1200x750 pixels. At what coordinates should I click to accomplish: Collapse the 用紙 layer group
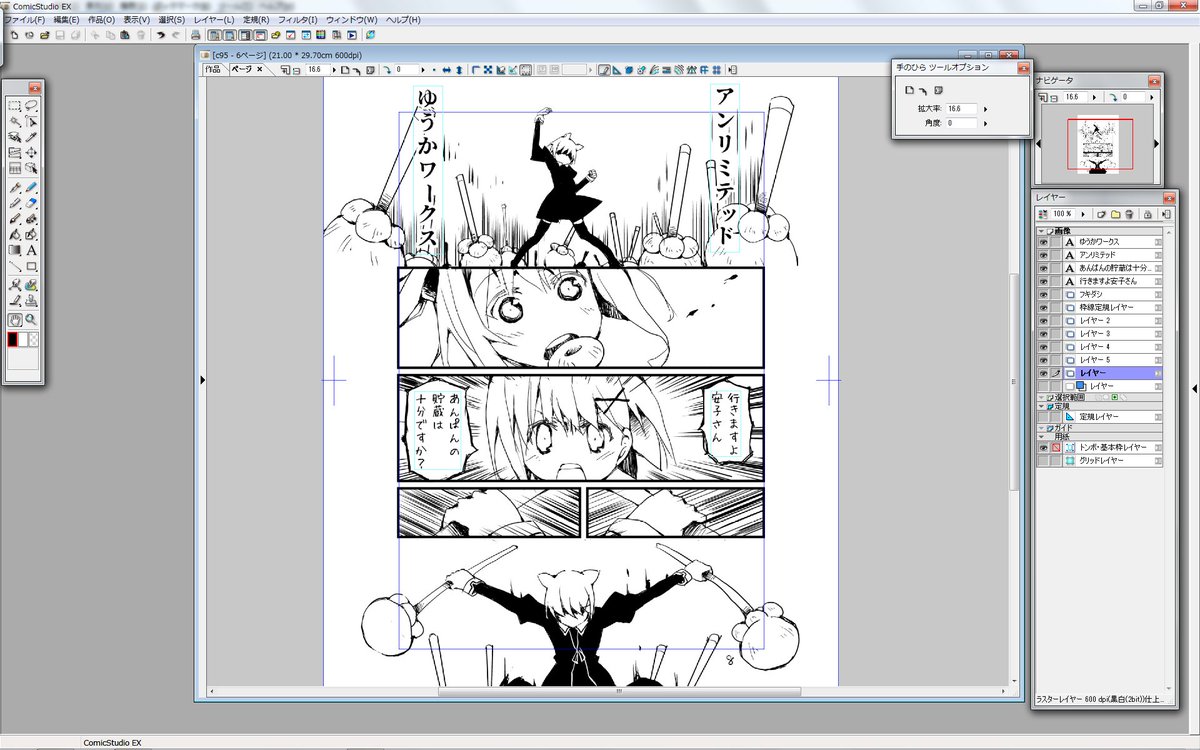[x=1041, y=436]
